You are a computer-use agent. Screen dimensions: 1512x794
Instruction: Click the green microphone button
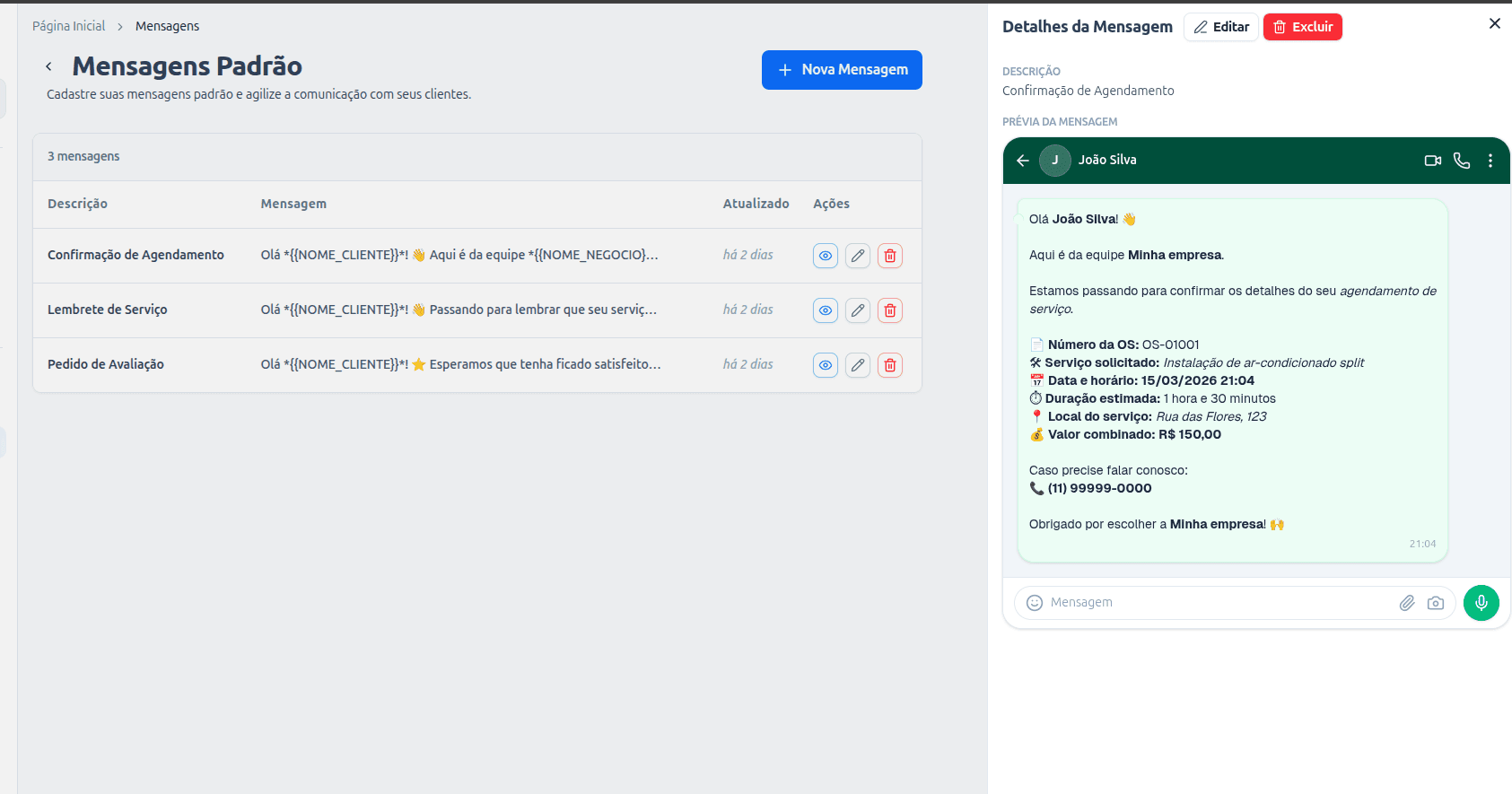[1481, 603]
